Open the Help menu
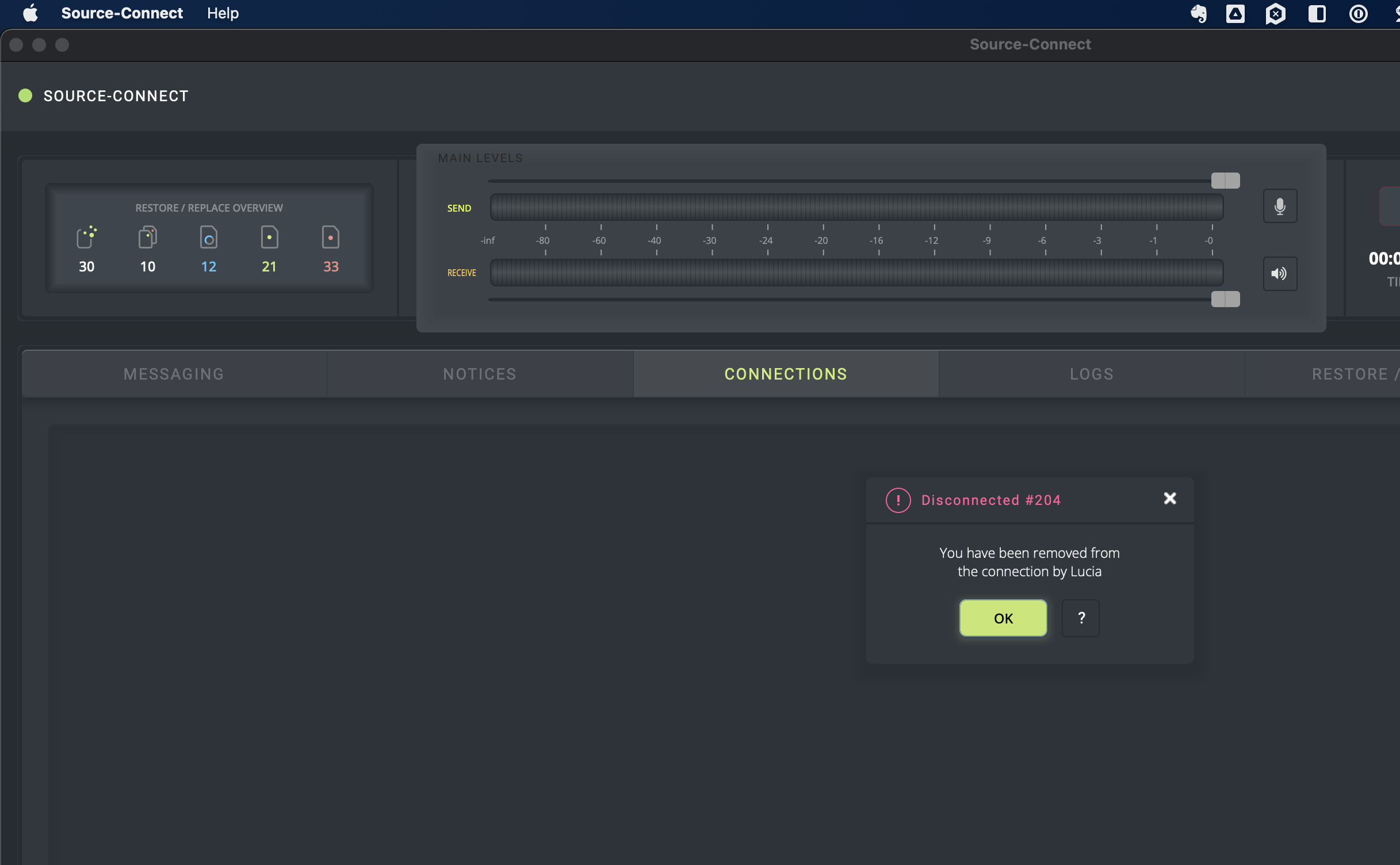 [223, 13]
